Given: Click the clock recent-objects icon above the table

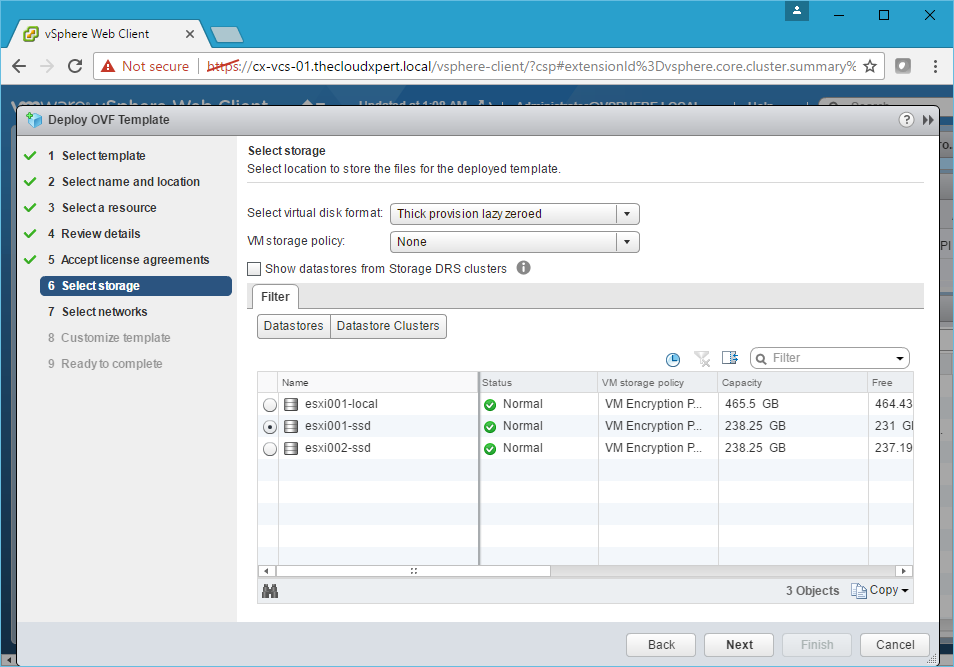Looking at the screenshot, I should 673,359.
